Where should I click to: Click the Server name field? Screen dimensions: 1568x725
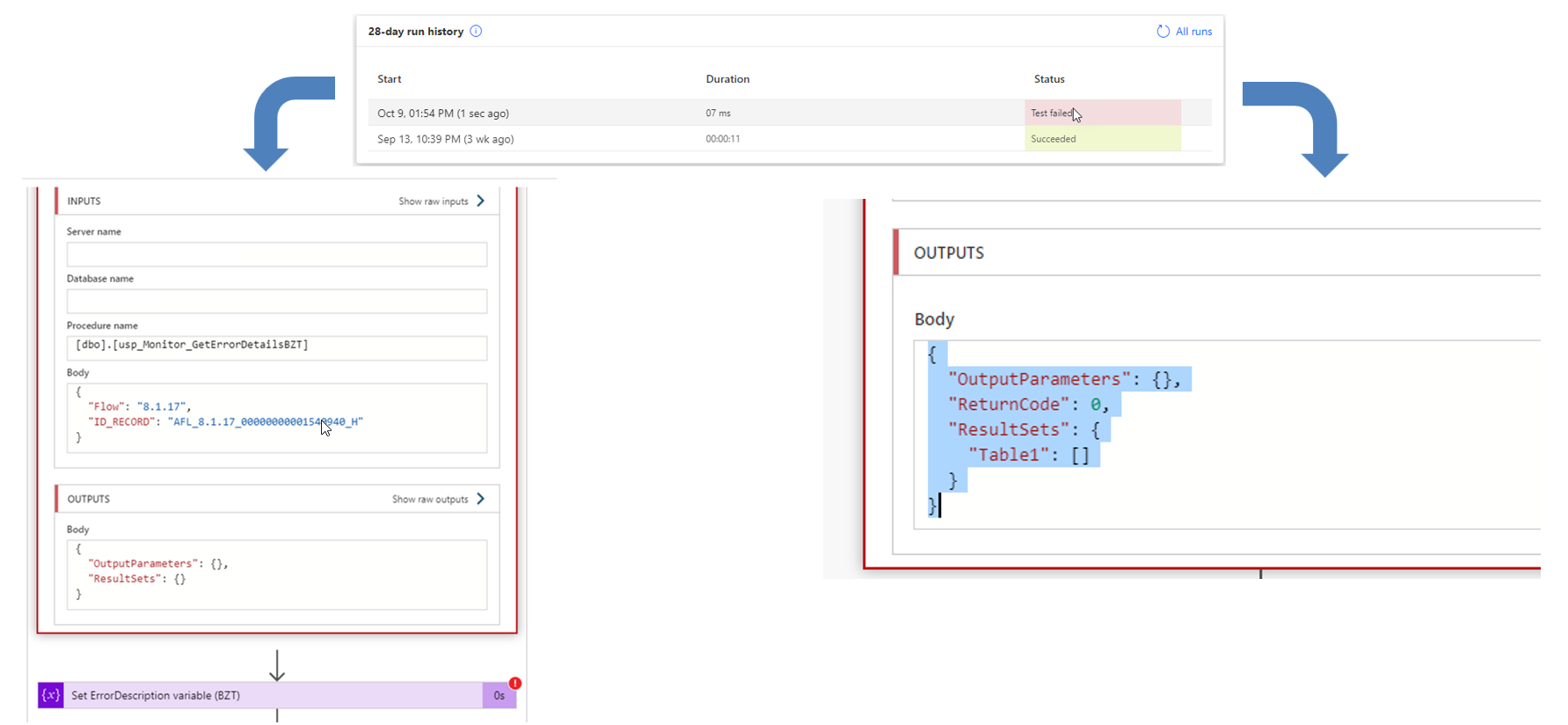(x=277, y=254)
